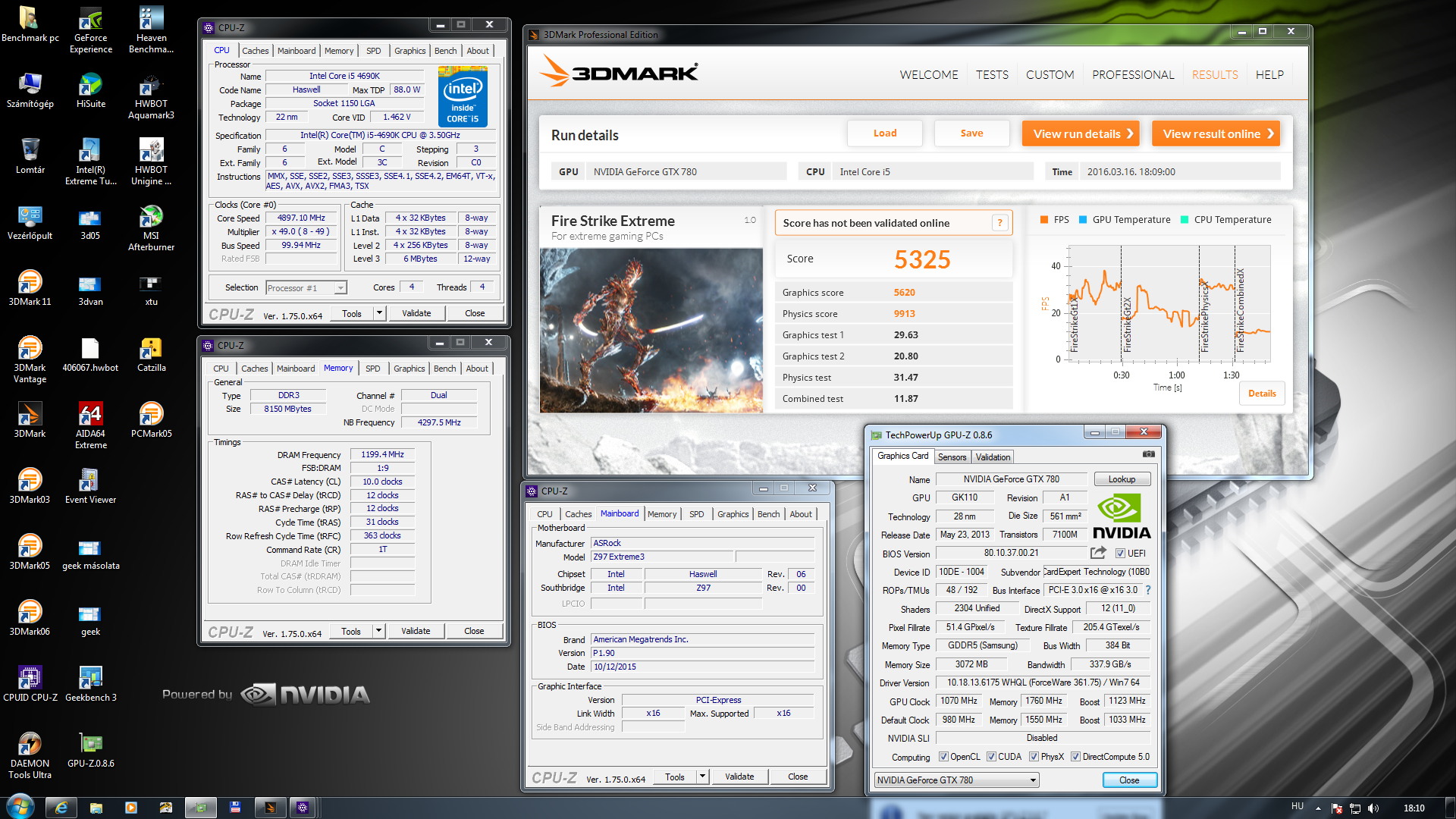The image size is (1456, 819).
Task: Open HiSuite desktop icon
Action: click(91, 91)
